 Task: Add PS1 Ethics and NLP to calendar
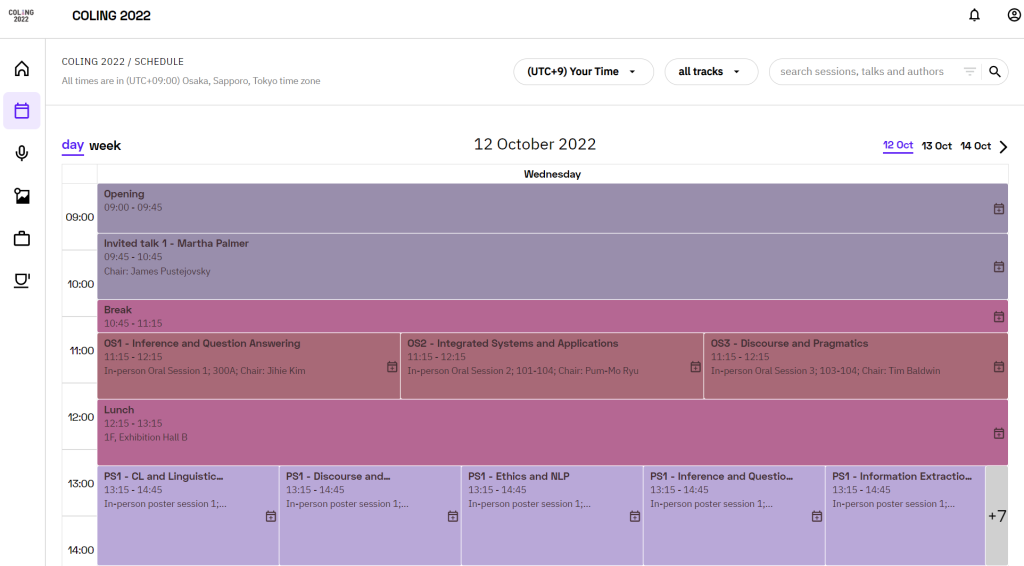pyautogui.click(x=635, y=516)
